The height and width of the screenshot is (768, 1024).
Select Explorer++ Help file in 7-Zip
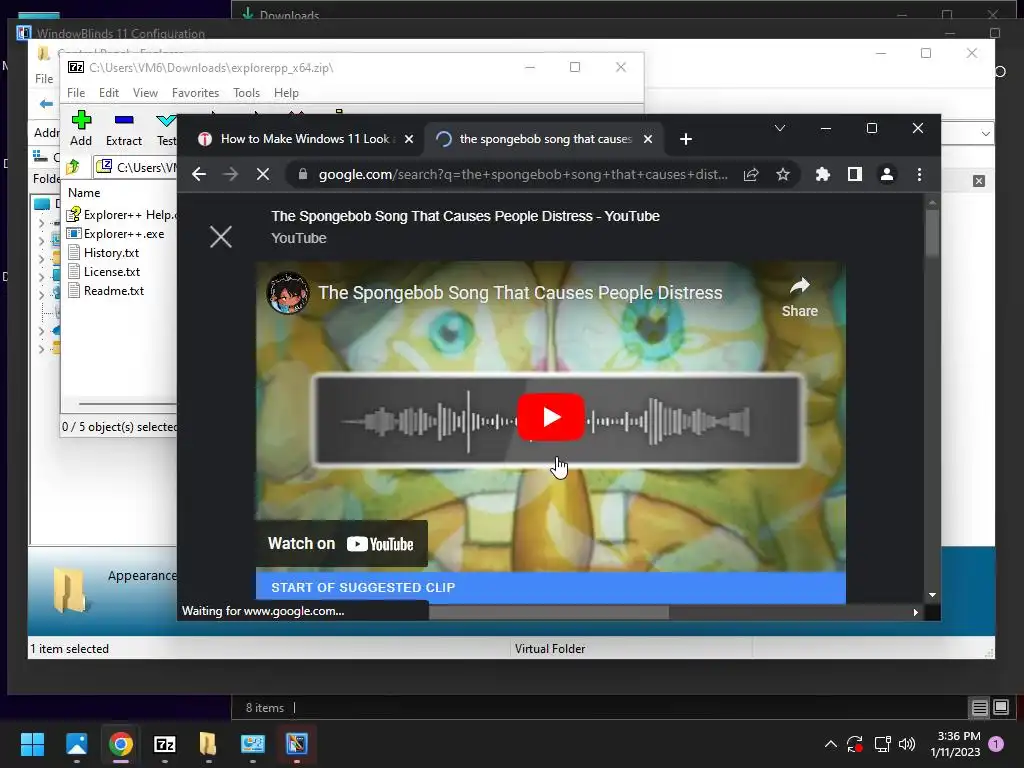click(121, 214)
